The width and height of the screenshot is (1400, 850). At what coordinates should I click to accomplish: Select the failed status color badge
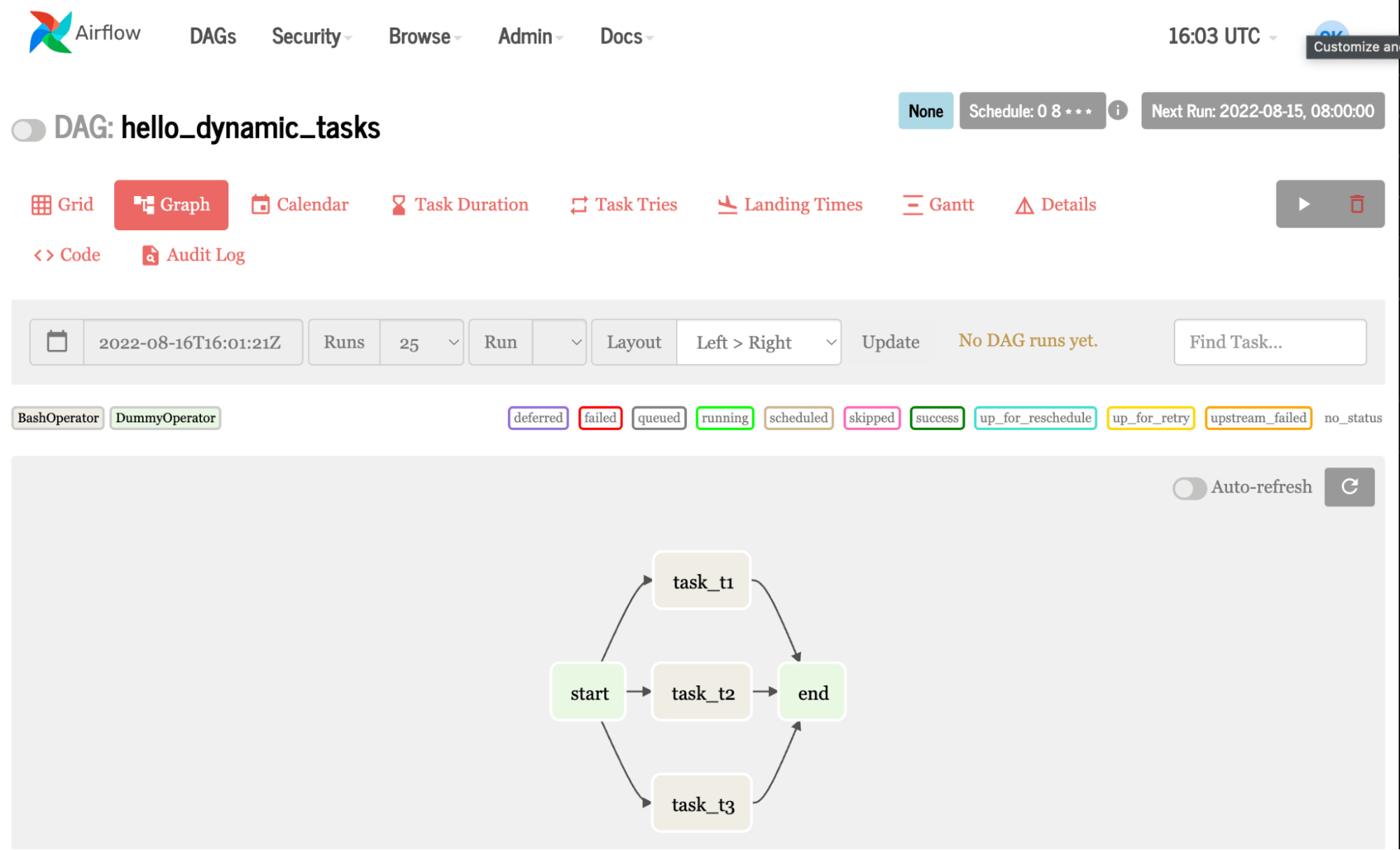click(599, 418)
